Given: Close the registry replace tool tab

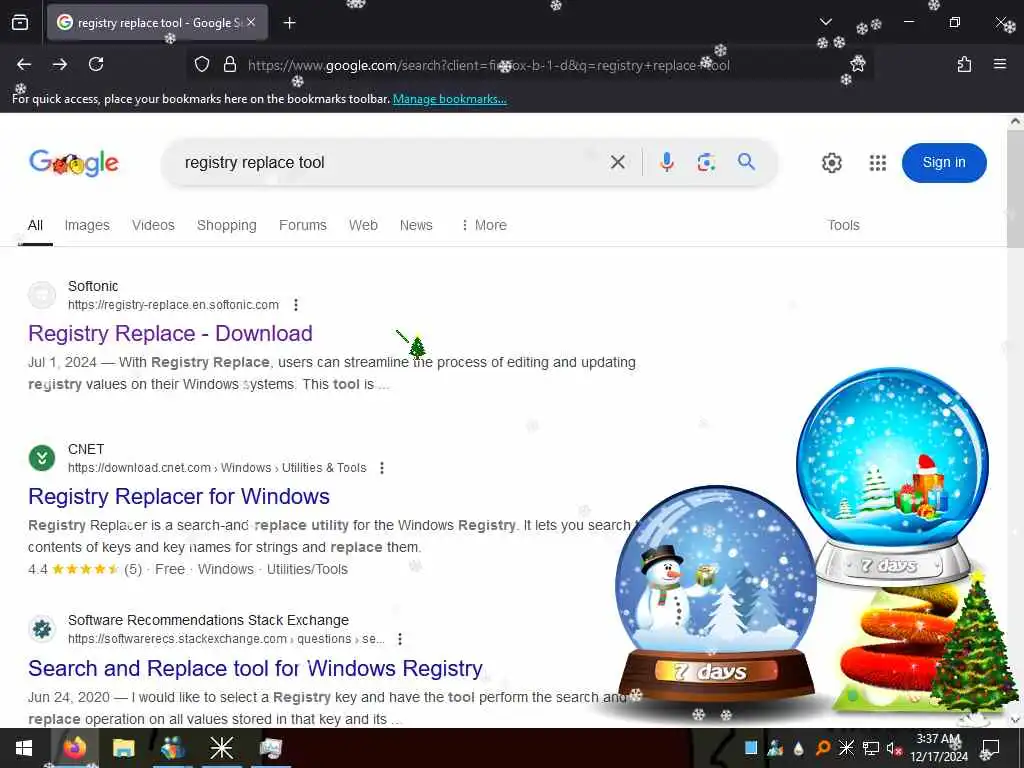Looking at the screenshot, I should (251, 22).
